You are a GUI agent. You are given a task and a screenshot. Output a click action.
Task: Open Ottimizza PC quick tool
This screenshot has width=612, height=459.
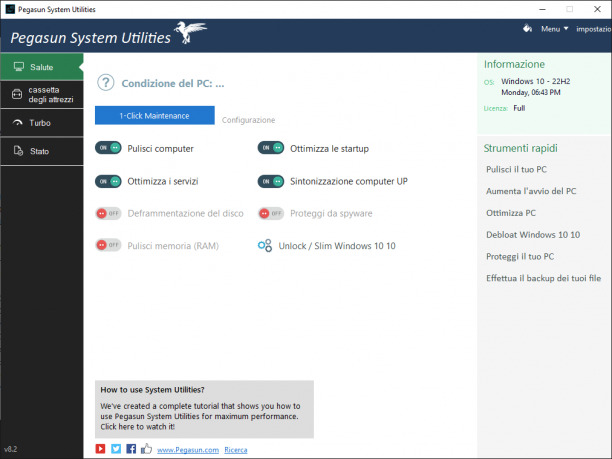point(511,213)
